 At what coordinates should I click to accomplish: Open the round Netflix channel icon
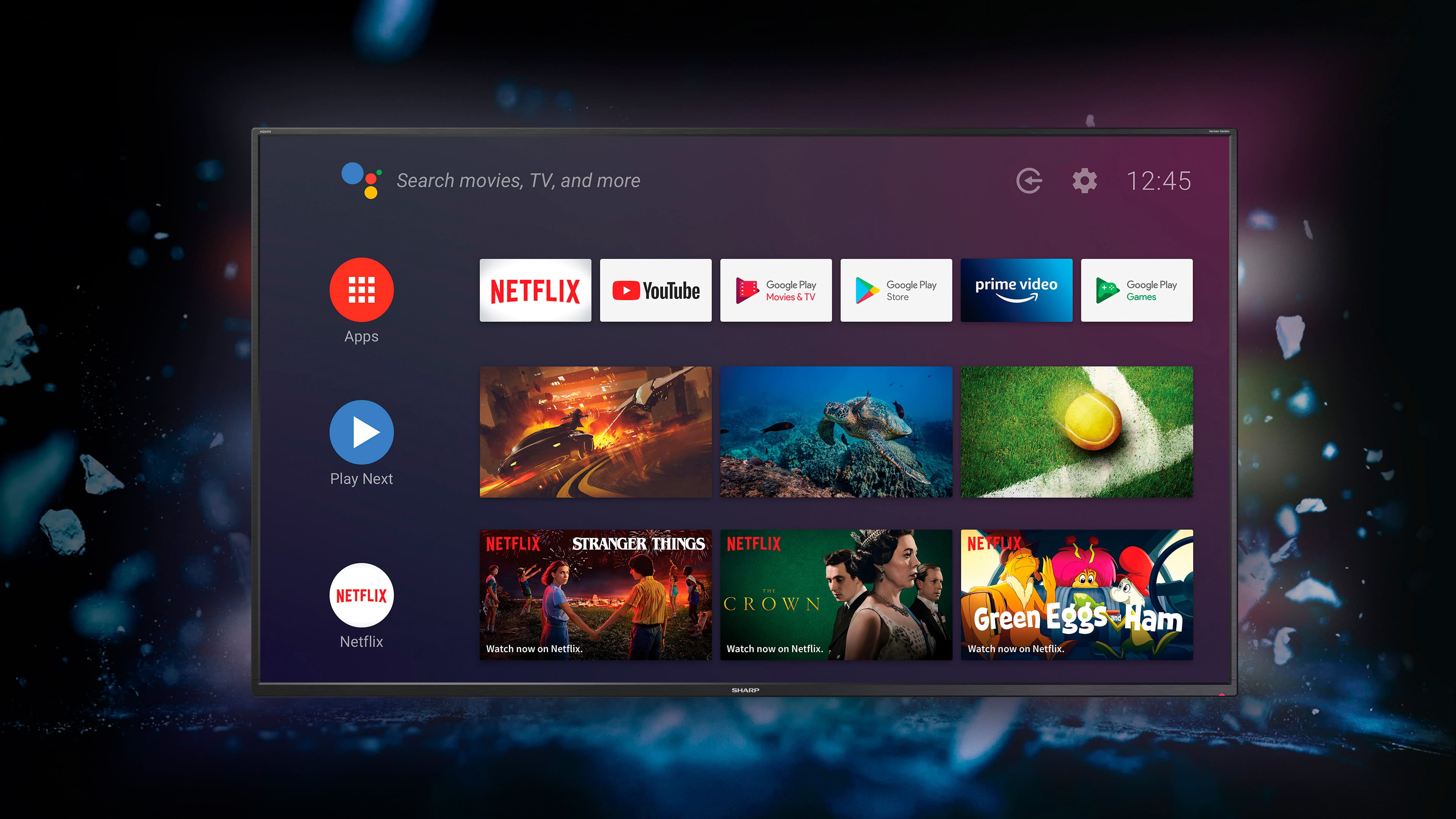(x=361, y=595)
